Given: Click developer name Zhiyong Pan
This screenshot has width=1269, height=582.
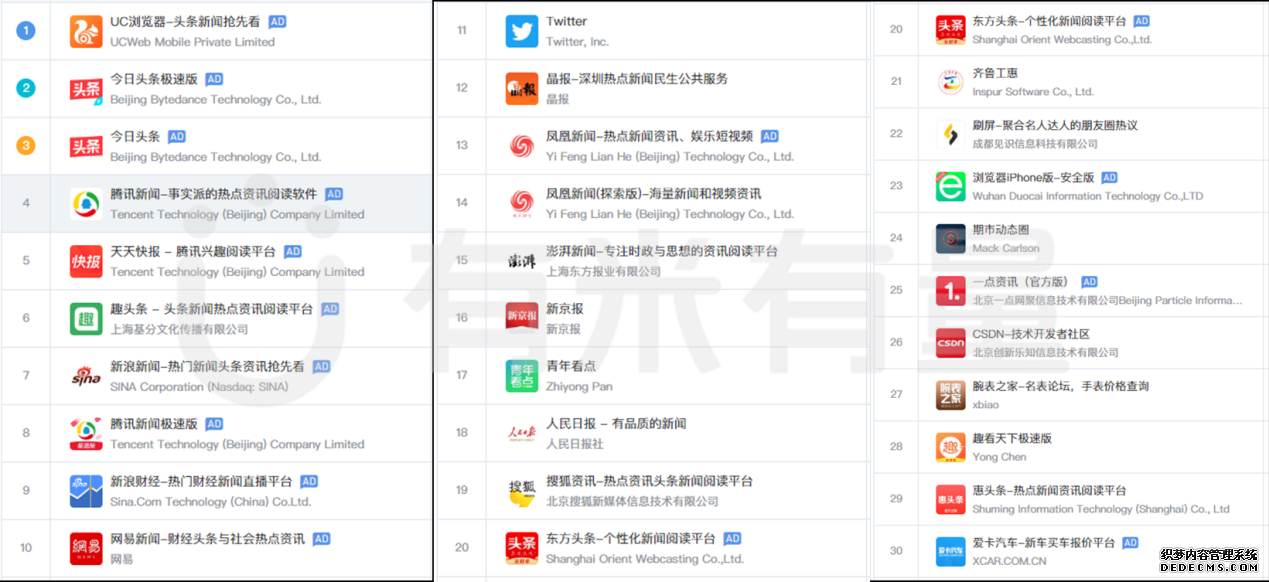Looking at the screenshot, I should tap(579, 387).
